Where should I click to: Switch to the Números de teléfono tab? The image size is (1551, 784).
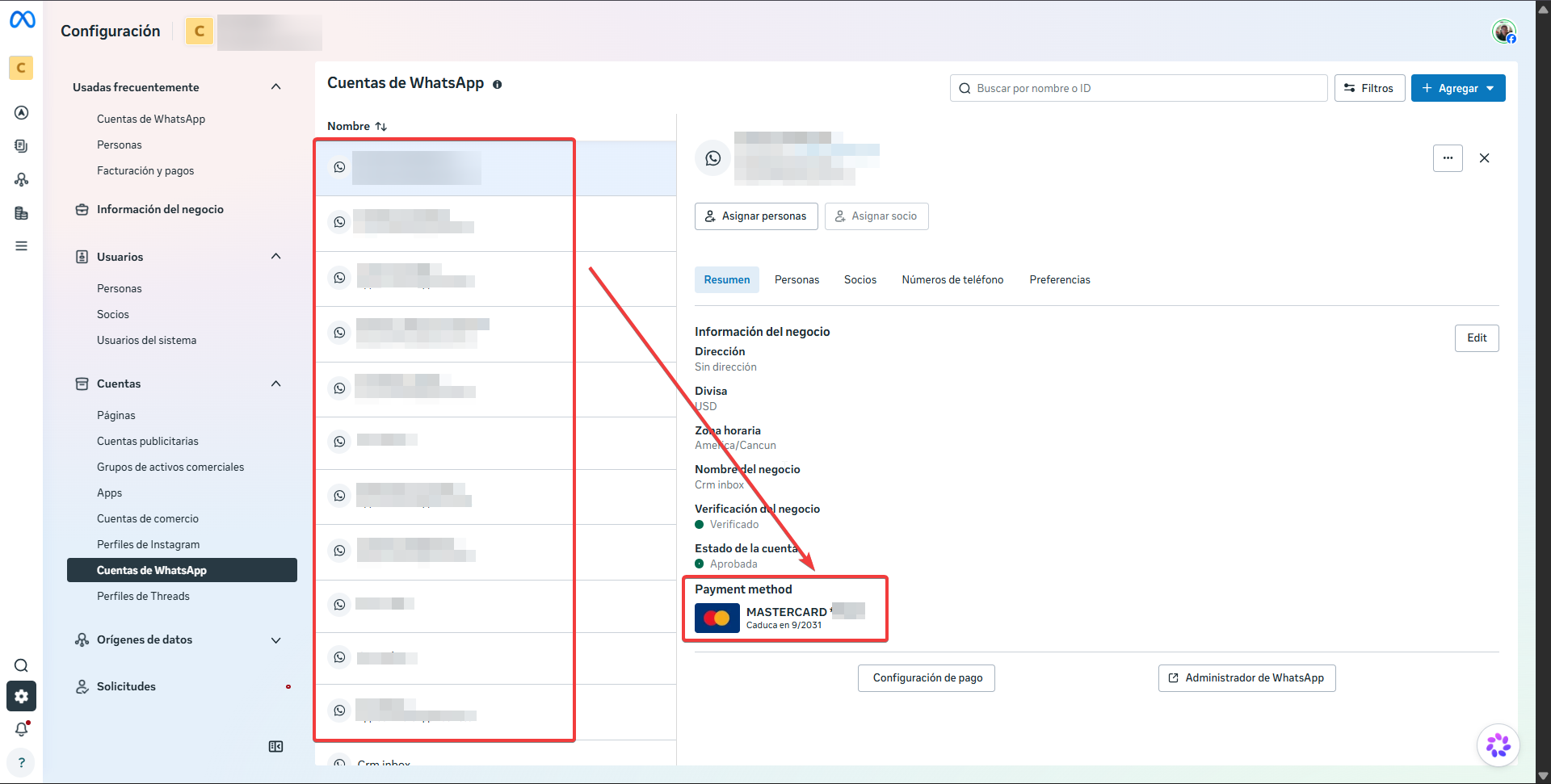952,279
